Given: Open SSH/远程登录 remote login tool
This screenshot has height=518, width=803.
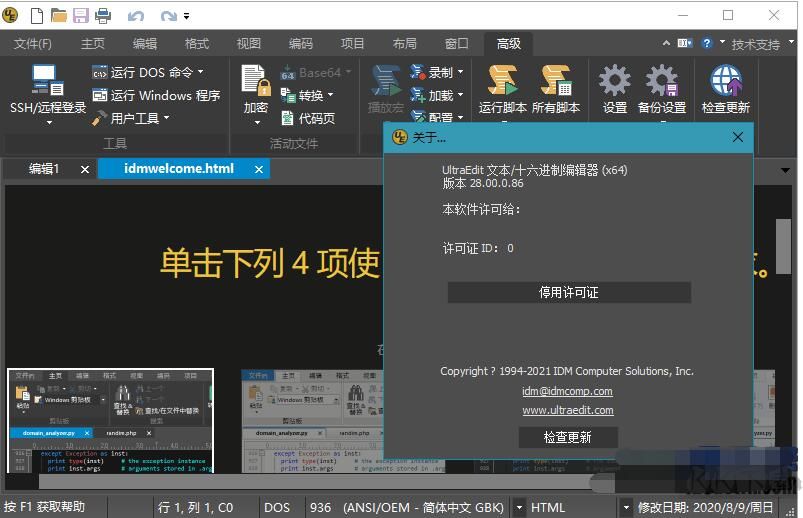Looking at the screenshot, I should (47, 87).
